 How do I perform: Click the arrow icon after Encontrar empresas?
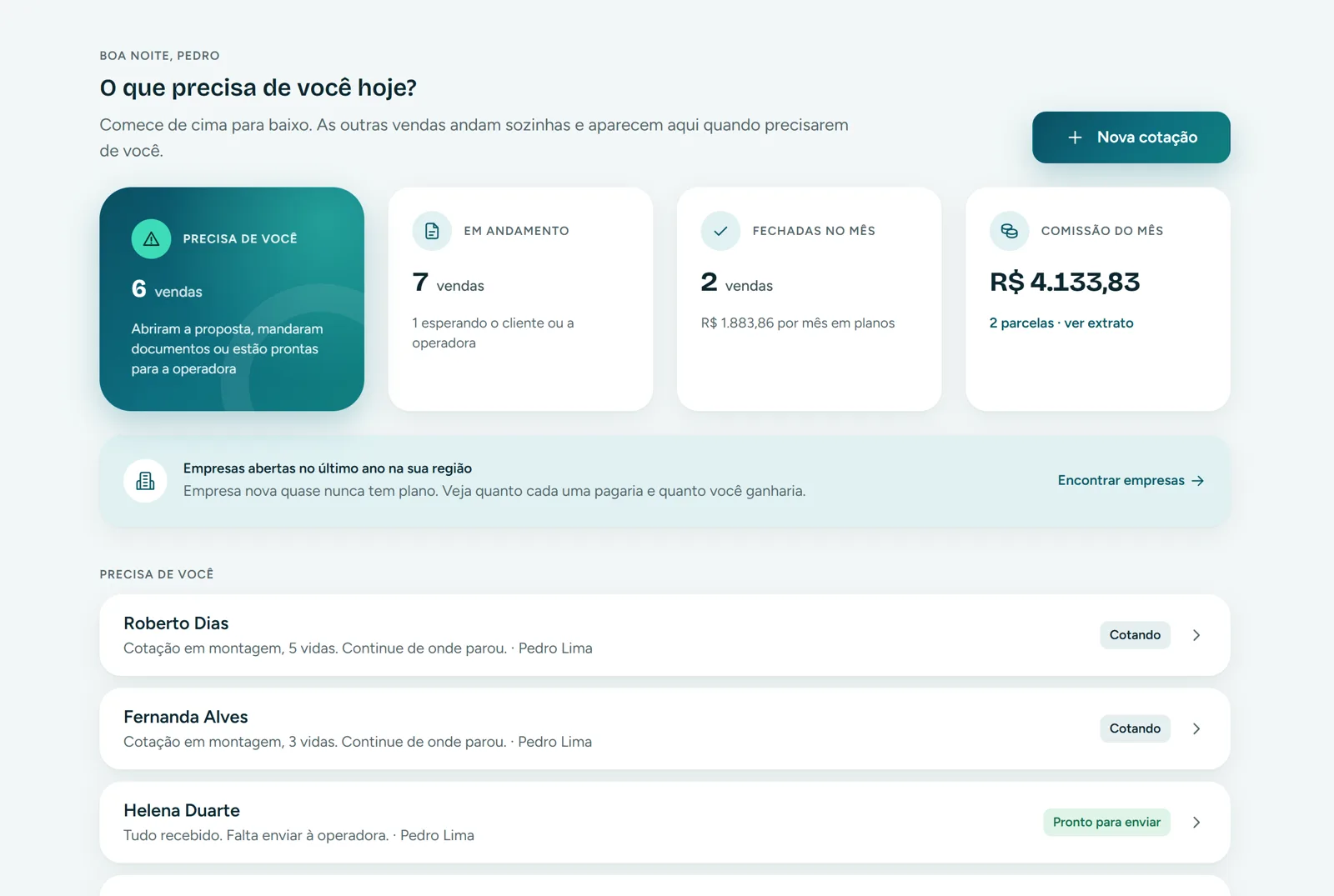coord(1198,481)
